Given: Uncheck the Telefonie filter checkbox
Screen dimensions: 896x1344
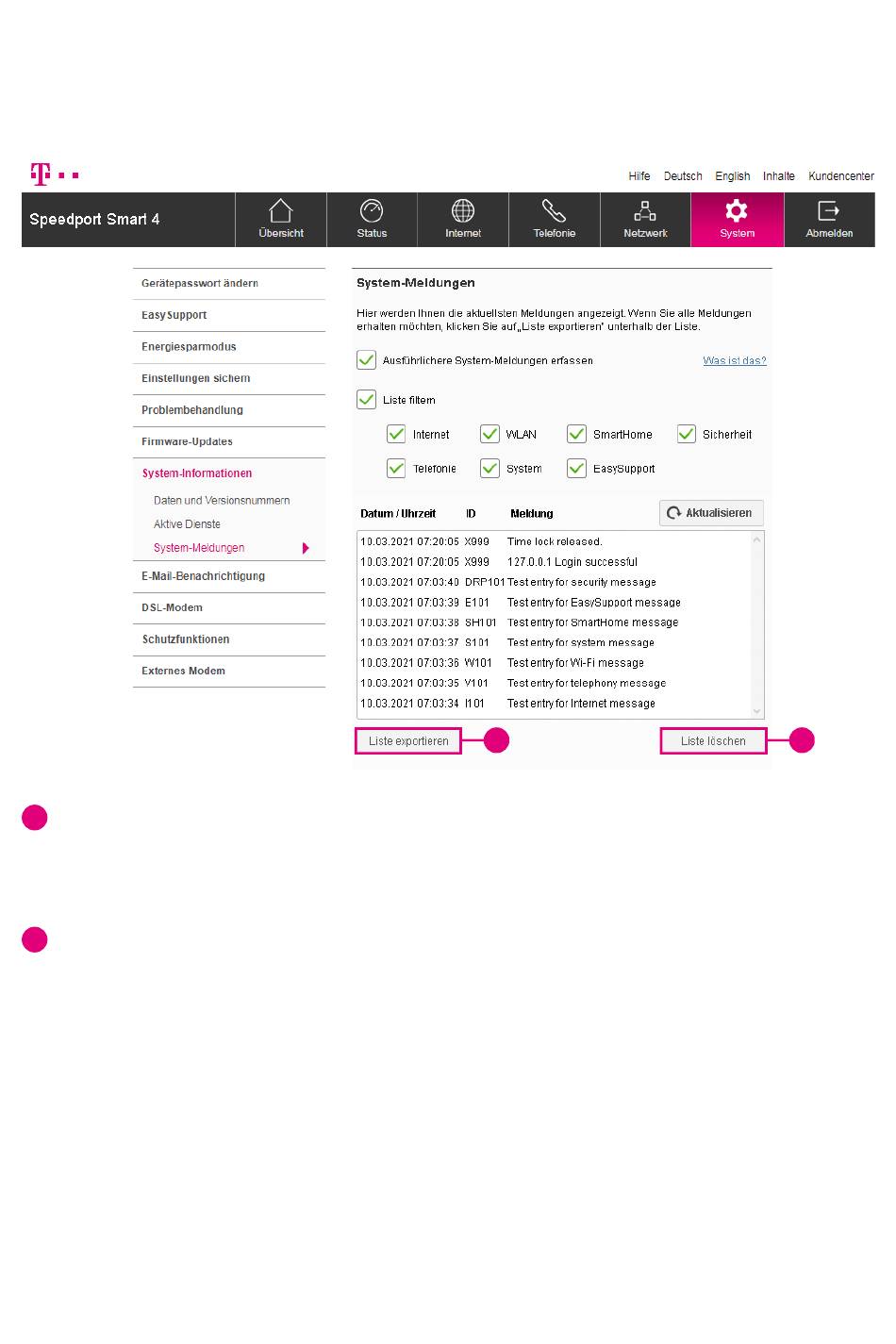Looking at the screenshot, I should pyautogui.click(x=396, y=468).
